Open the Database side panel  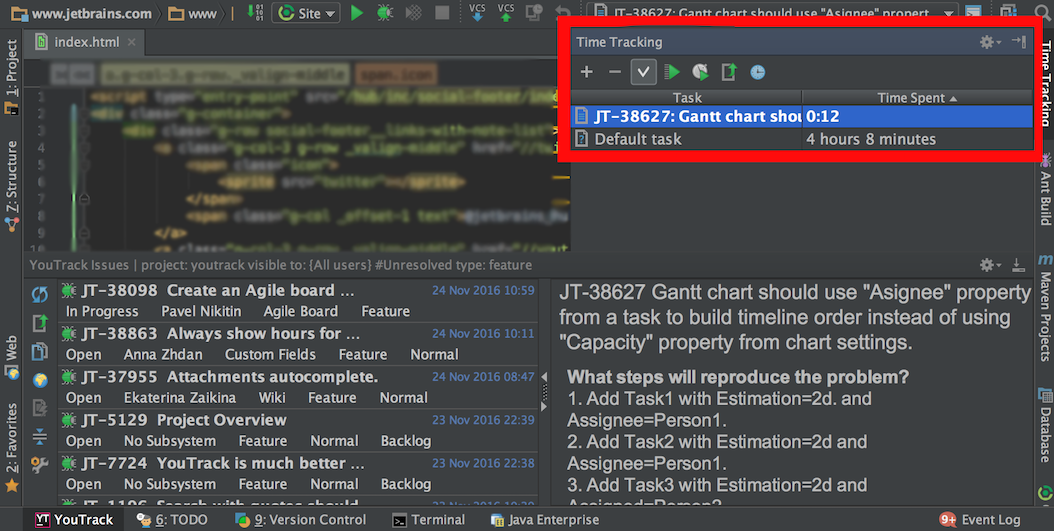[1045, 425]
